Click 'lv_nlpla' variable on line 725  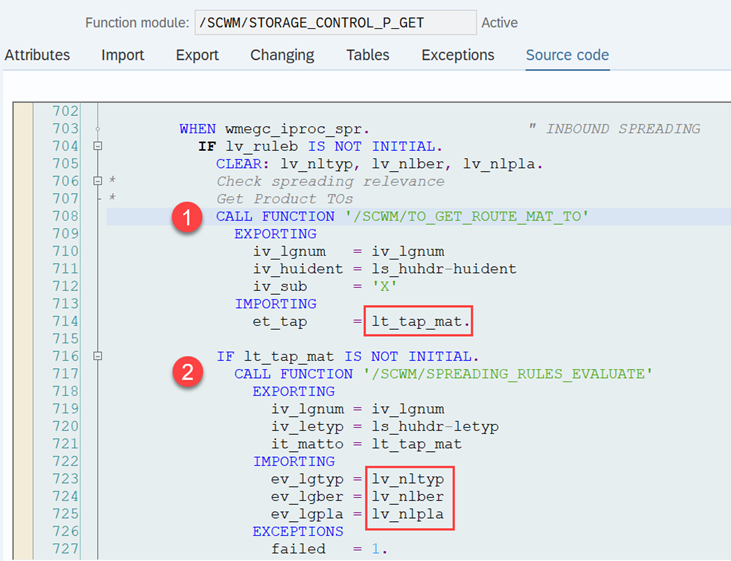(408, 514)
